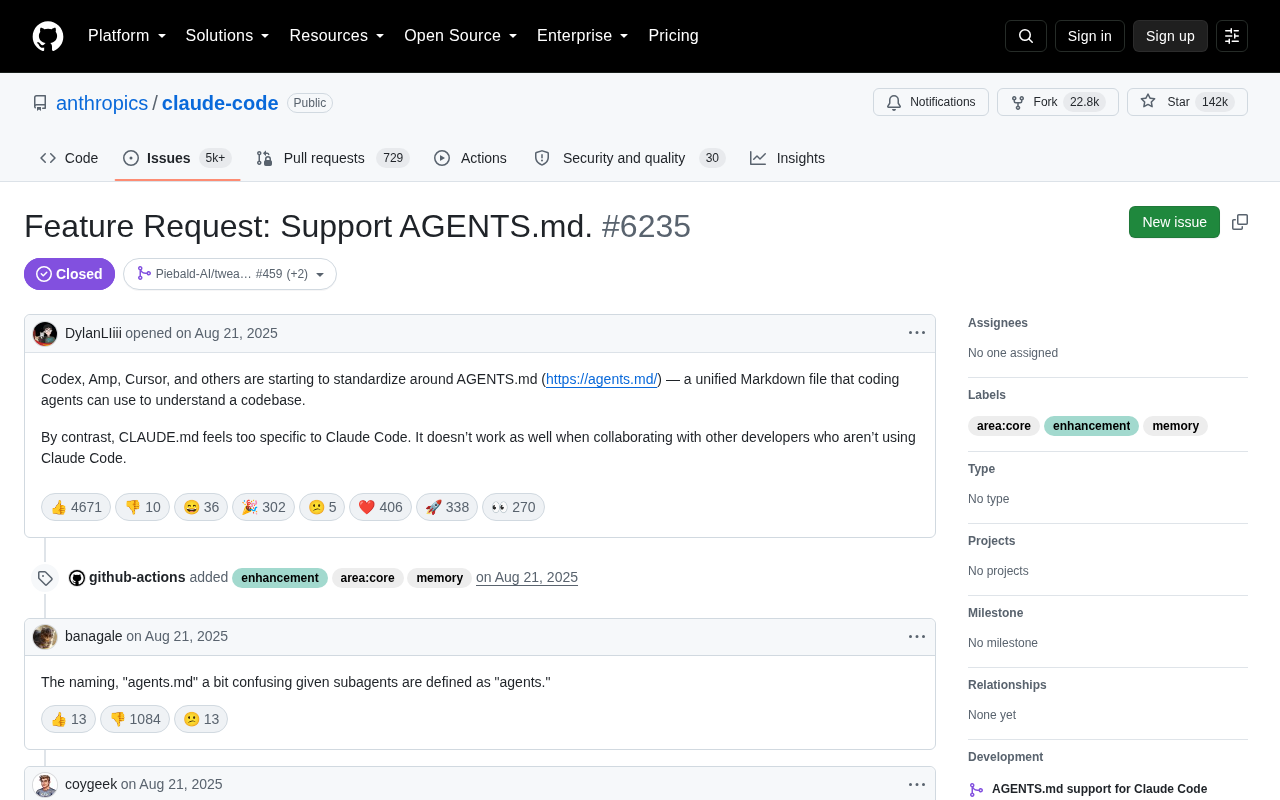Toggle confused 13 reaction on banagale's comment
1280x800 pixels.
click(201, 719)
